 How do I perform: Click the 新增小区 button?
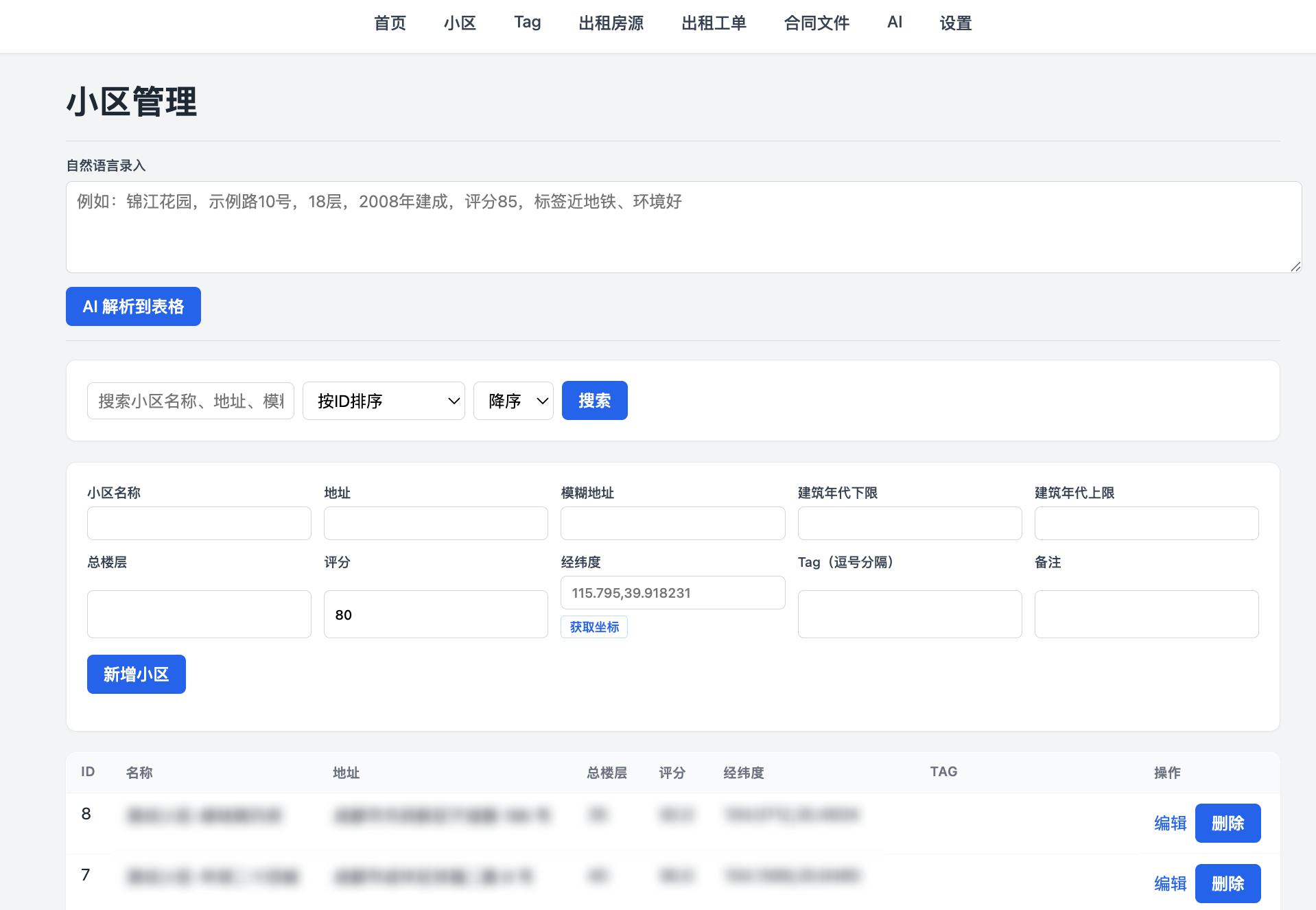[x=137, y=675]
